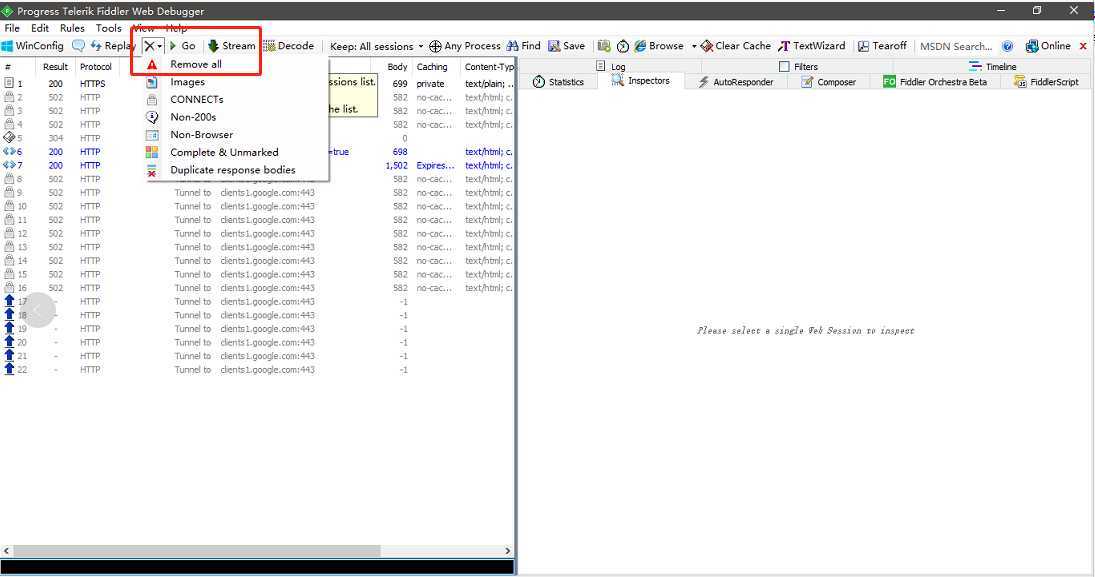The width and height of the screenshot is (1095, 577).
Task: Open the Inspectors tab
Action: [640, 81]
